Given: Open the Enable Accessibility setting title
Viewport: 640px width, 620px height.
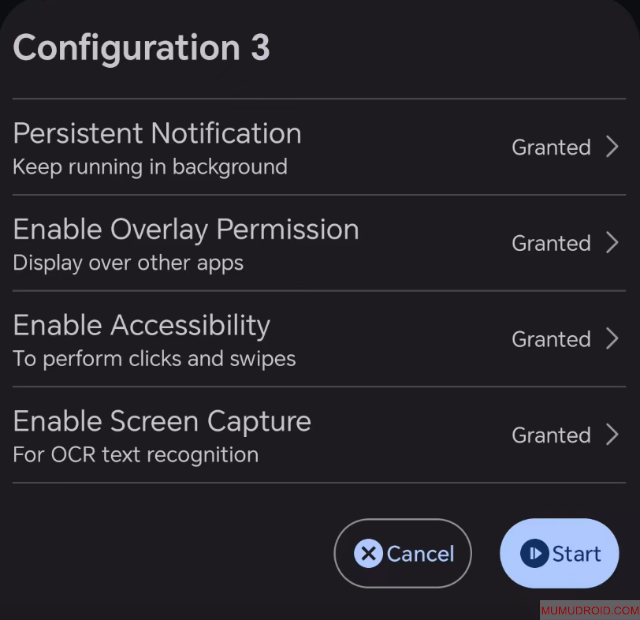Looking at the screenshot, I should (141, 325).
